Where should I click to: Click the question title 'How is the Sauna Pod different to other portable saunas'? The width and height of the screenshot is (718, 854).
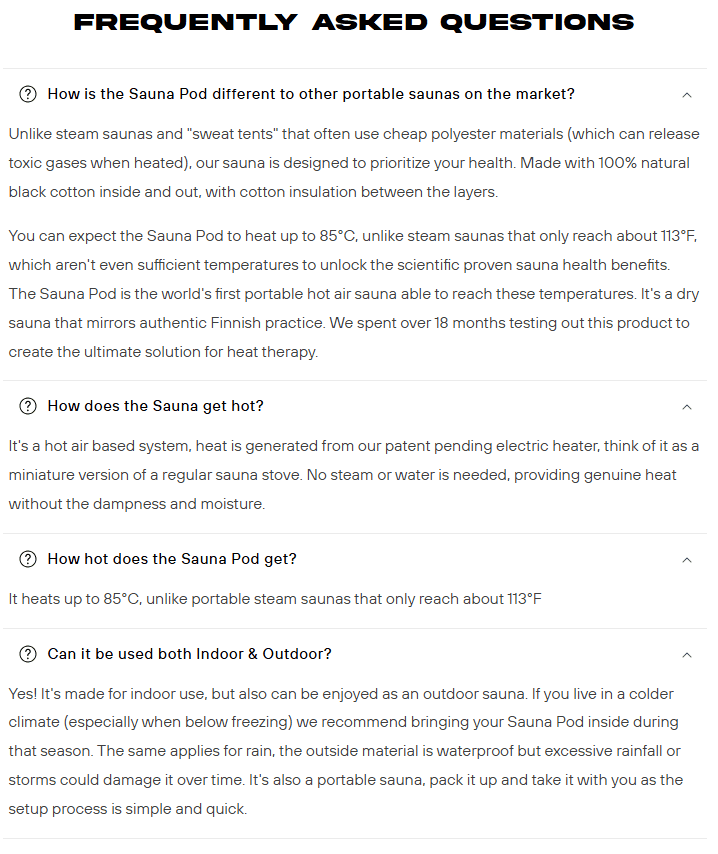coord(311,94)
